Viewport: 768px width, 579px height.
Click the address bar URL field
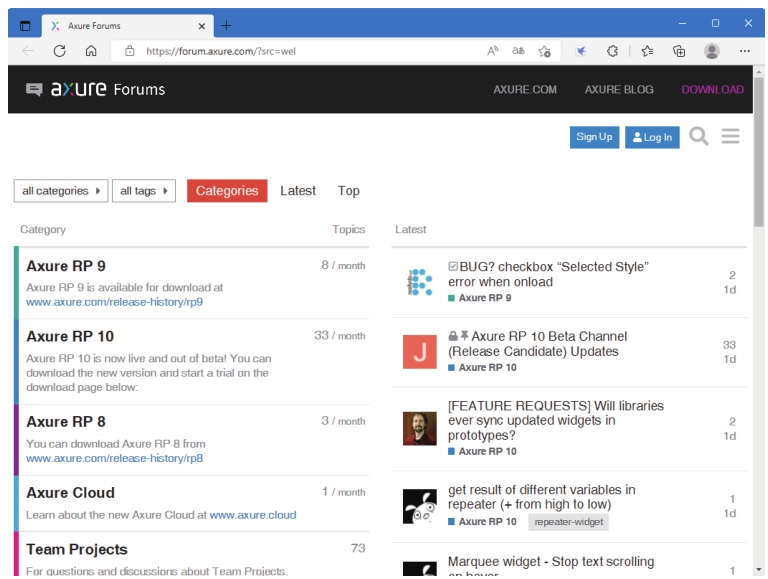tap(300, 51)
